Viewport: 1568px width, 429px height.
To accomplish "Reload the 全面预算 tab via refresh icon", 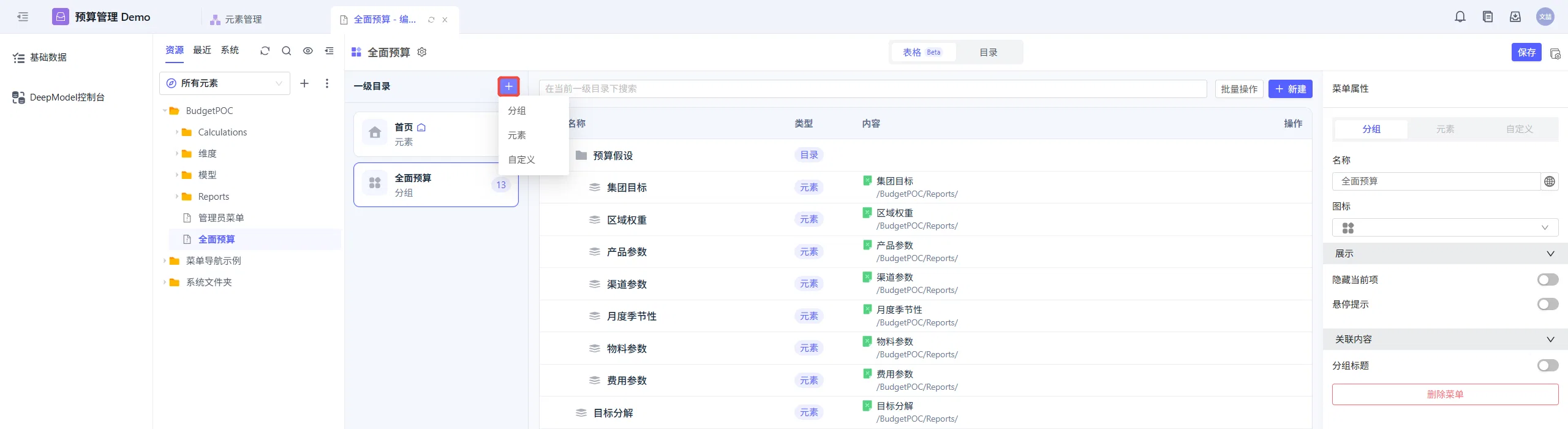I will pos(431,20).
